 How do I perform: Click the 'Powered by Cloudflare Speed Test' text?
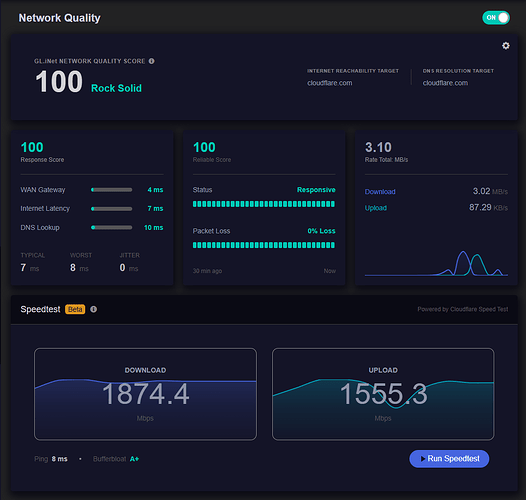click(x=463, y=309)
